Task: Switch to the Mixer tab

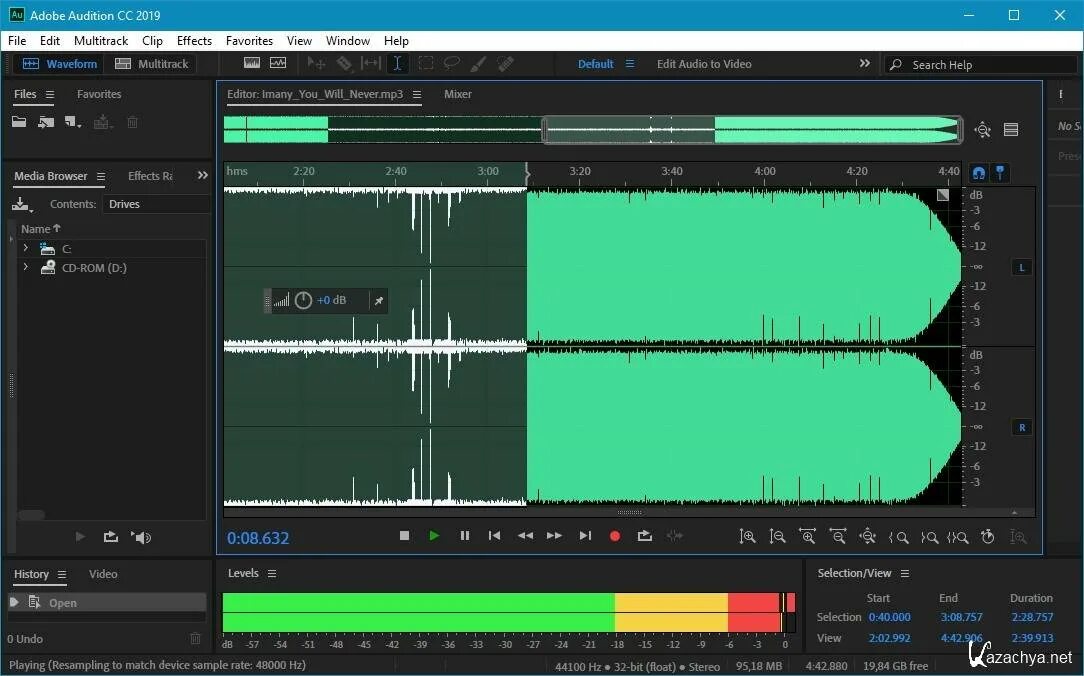Action: [x=457, y=94]
